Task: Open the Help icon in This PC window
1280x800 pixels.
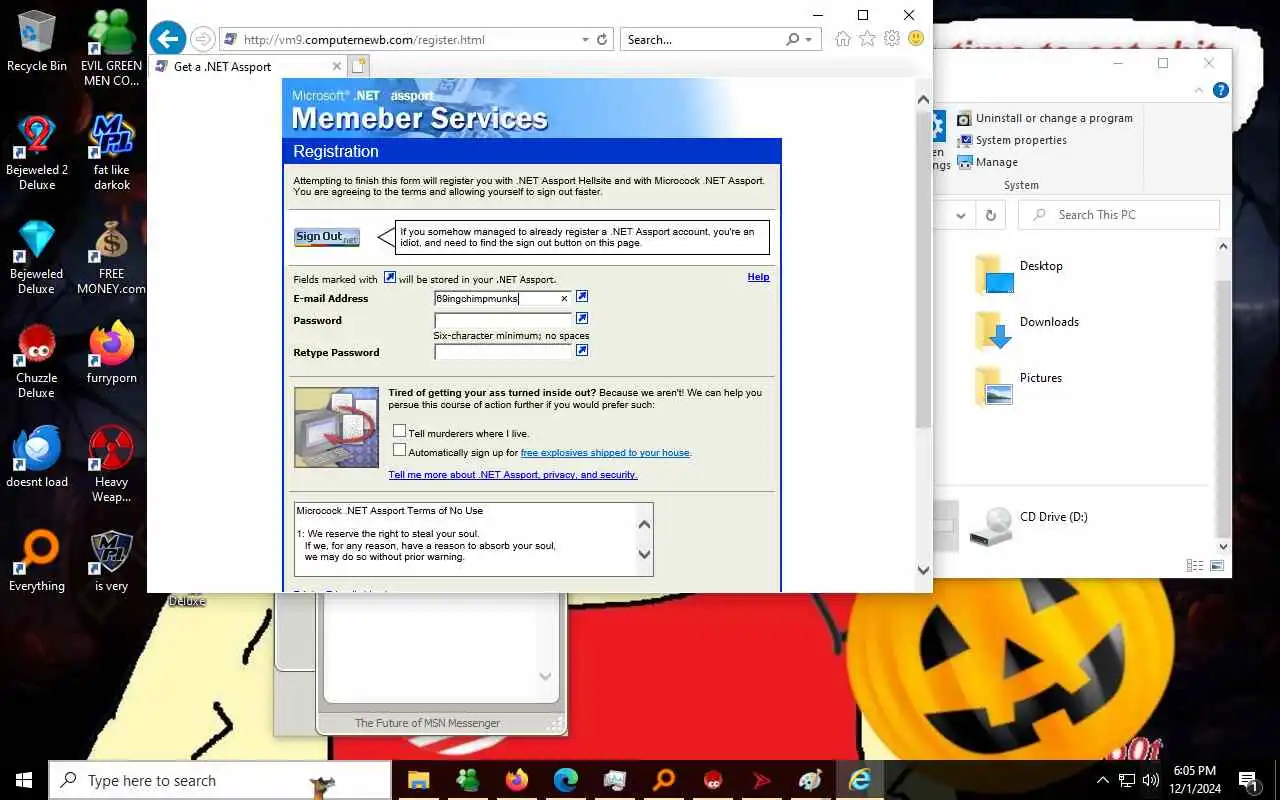Action: pos(1220,90)
